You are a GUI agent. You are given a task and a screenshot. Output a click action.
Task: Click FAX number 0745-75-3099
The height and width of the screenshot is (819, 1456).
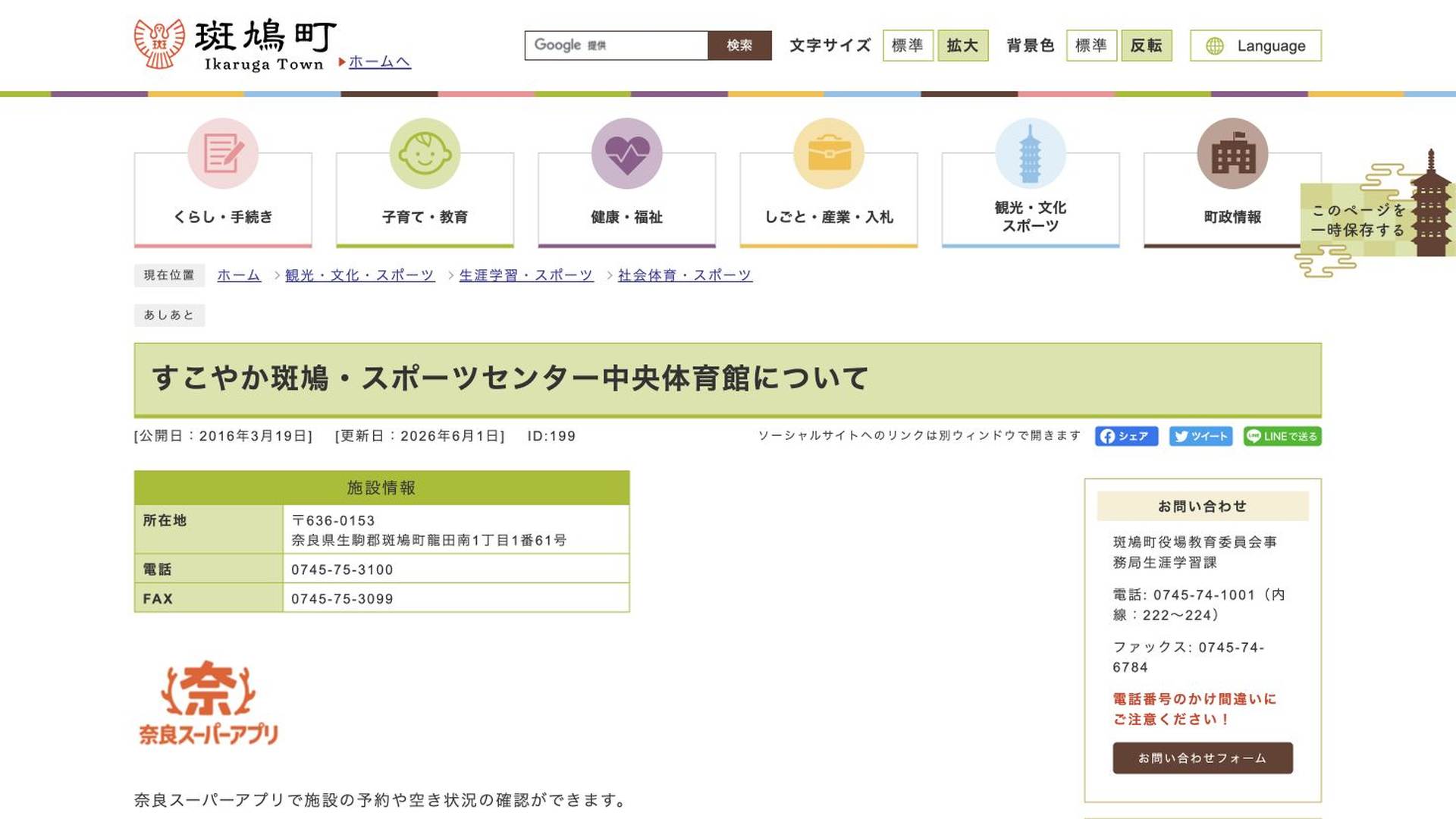pyautogui.click(x=342, y=599)
